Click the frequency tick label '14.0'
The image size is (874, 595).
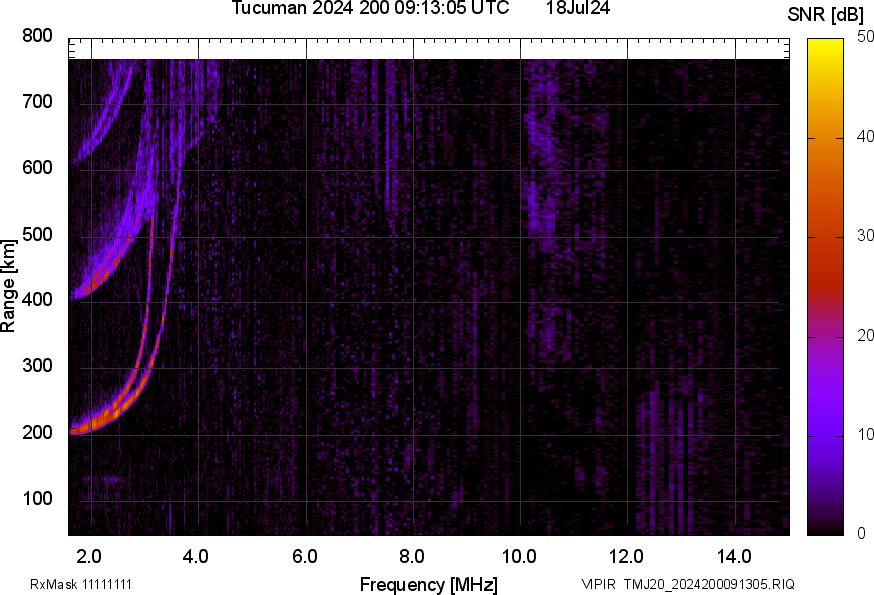click(734, 557)
